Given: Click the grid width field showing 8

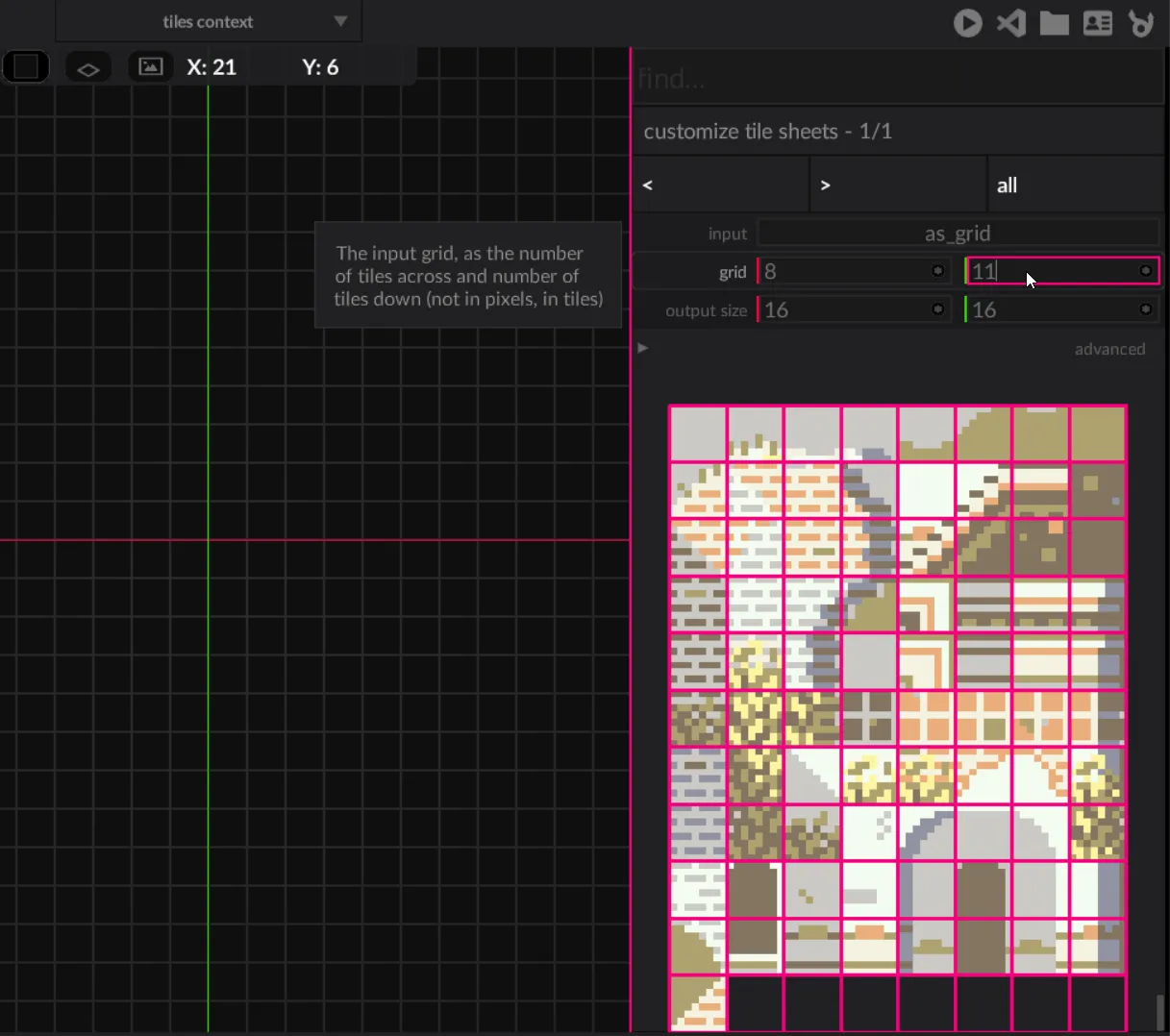Looking at the screenshot, I should [844, 272].
